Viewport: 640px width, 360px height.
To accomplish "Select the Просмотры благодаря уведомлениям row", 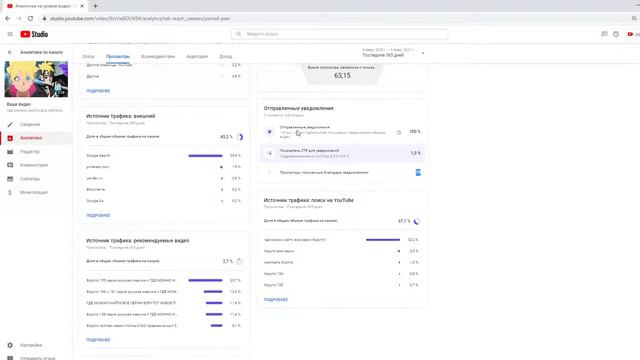I will point(342,173).
